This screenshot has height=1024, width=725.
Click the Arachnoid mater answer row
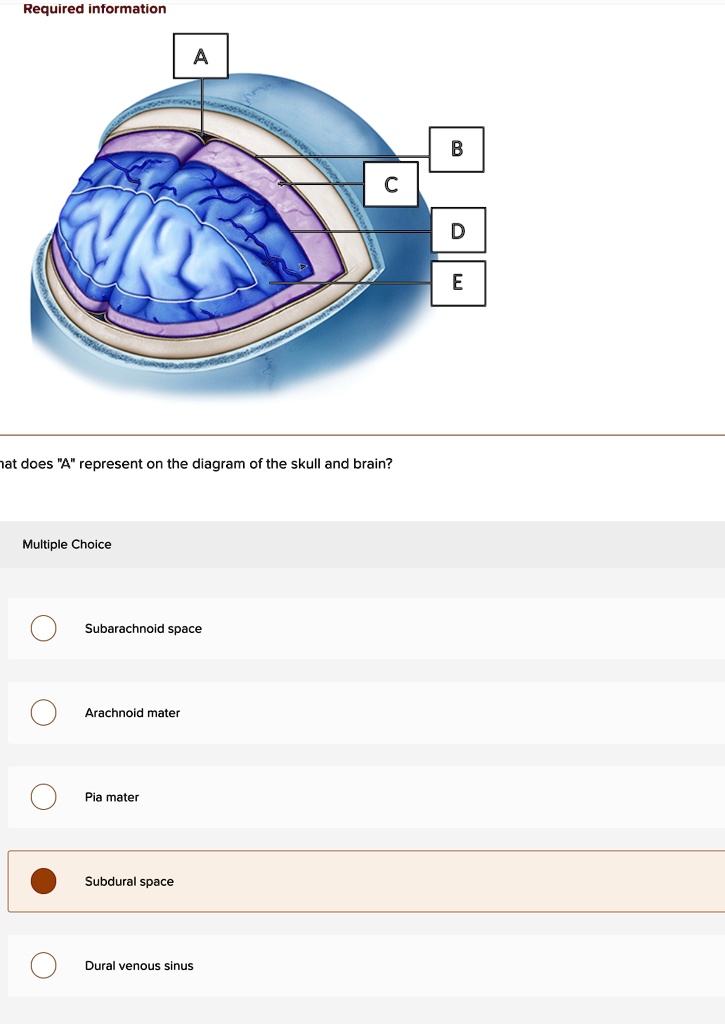(300, 713)
